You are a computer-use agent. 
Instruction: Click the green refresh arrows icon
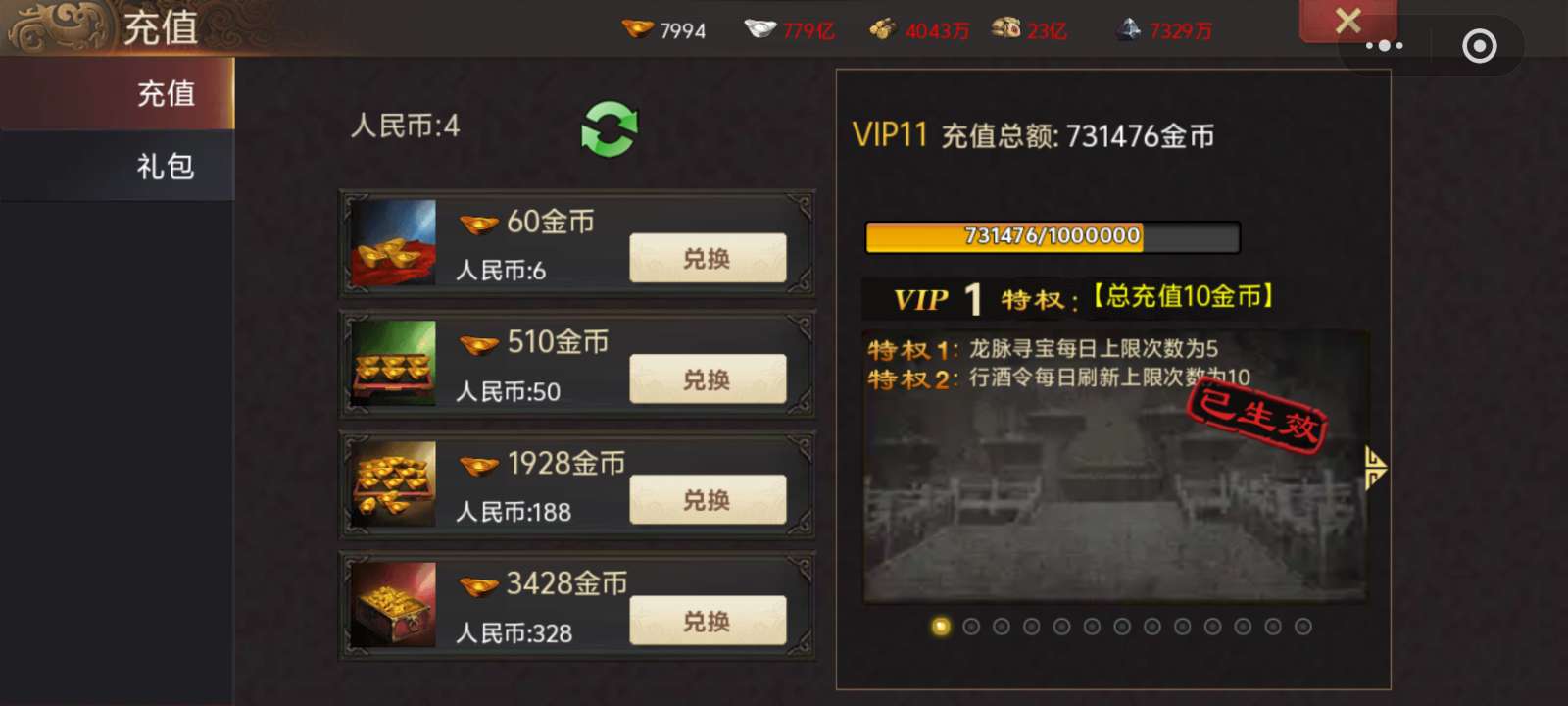(610, 129)
